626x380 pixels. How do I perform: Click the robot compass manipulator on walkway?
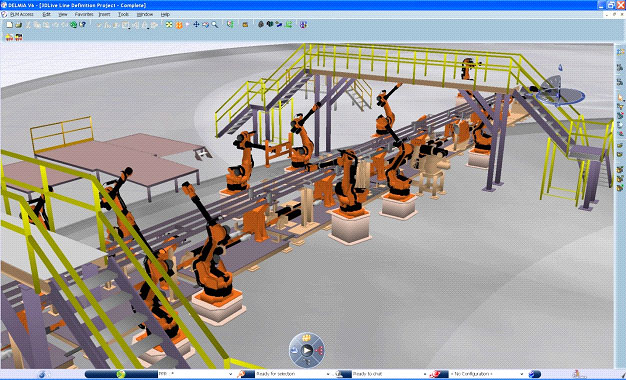pos(559,91)
